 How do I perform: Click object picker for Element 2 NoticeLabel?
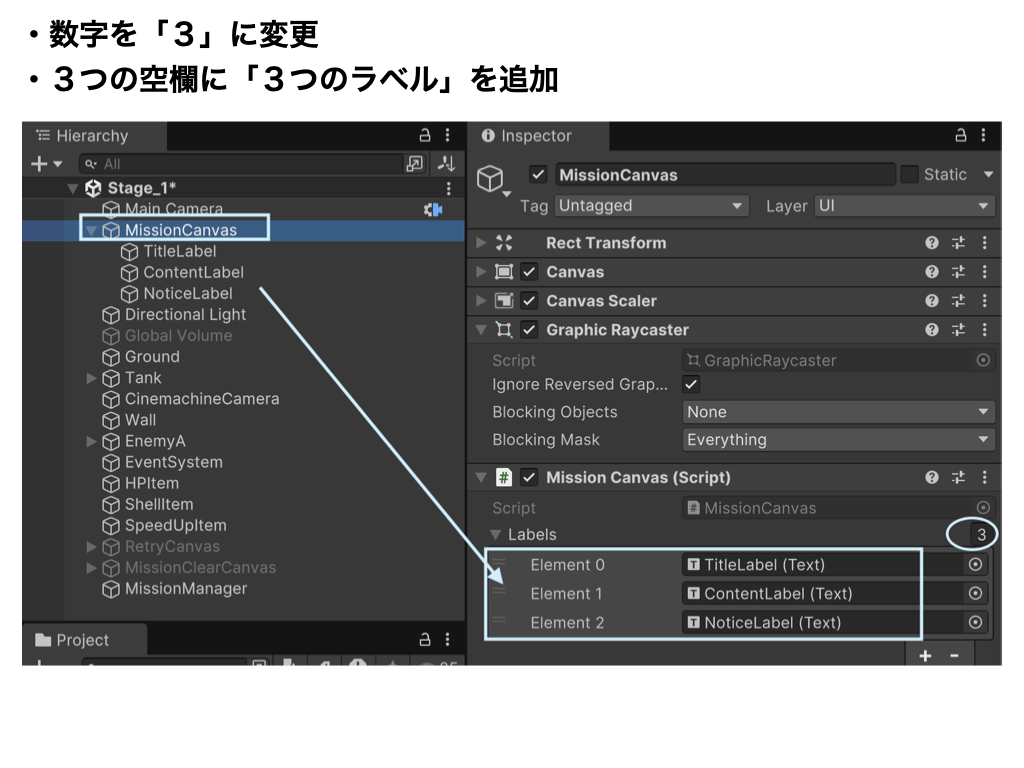point(976,623)
